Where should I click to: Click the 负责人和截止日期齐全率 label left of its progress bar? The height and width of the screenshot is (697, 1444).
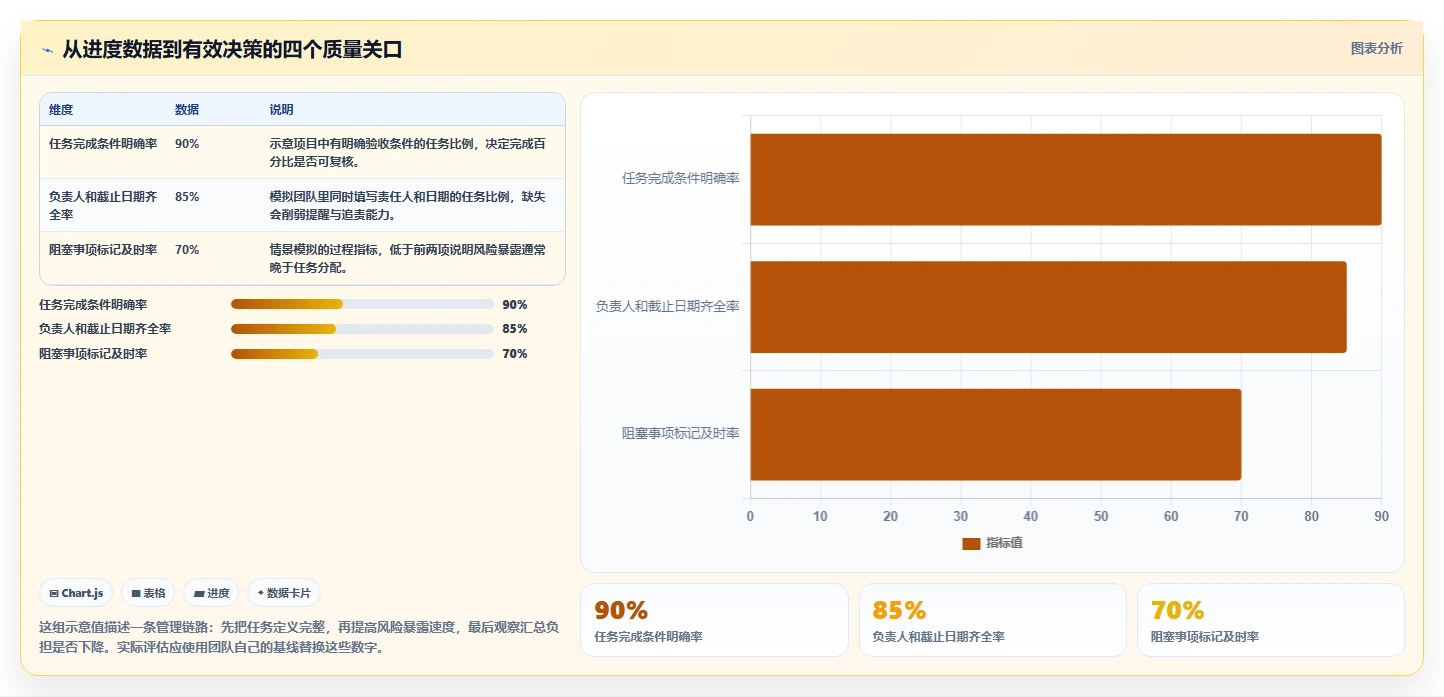tap(105, 329)
